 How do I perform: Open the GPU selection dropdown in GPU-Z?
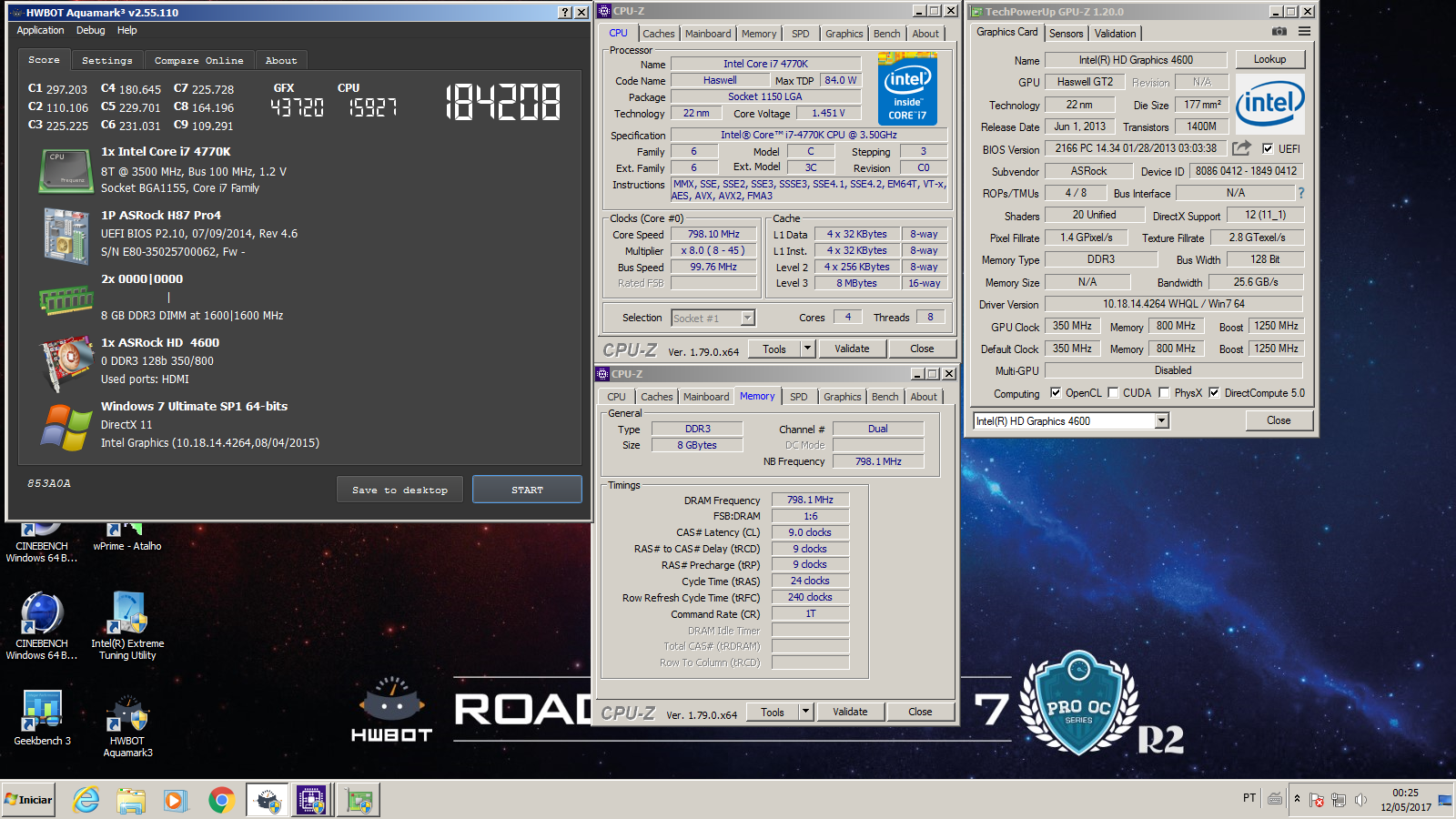[1161, 420]
